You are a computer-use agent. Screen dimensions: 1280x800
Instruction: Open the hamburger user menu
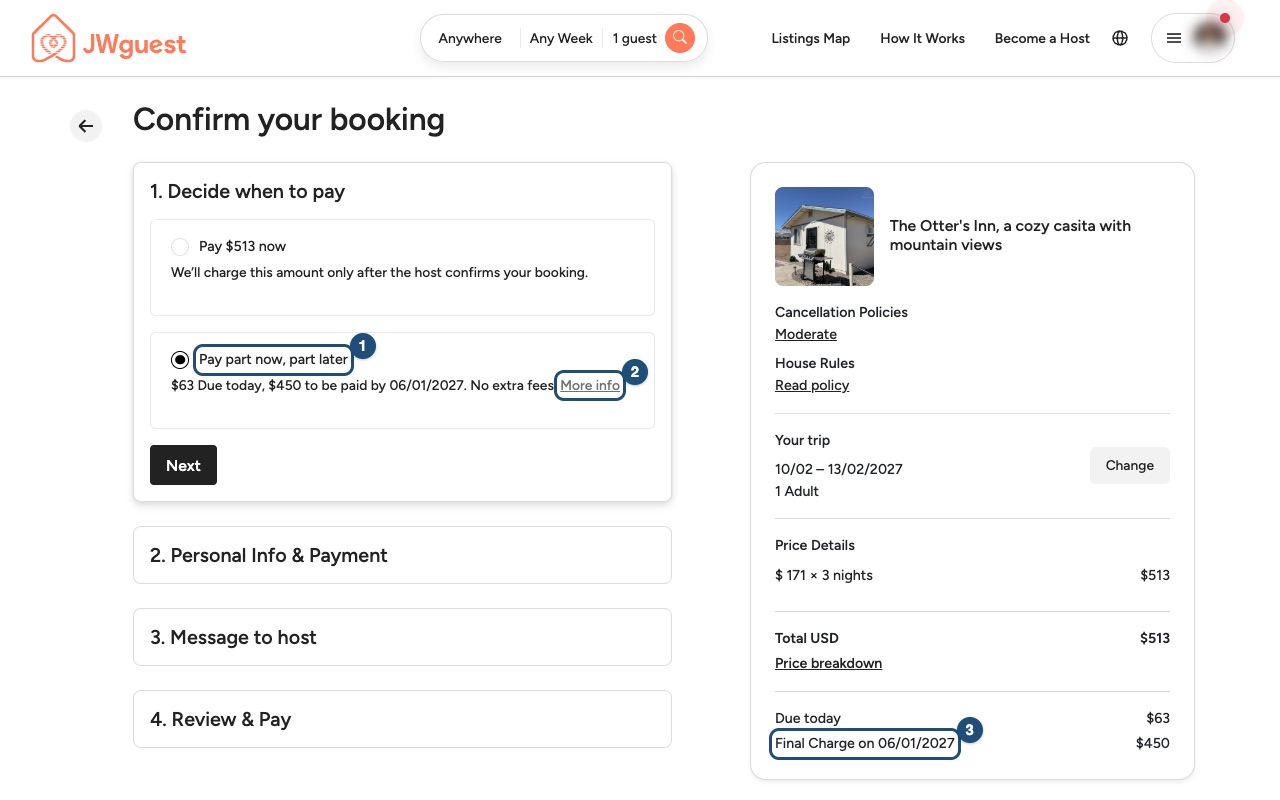[x=1174, y=38]
